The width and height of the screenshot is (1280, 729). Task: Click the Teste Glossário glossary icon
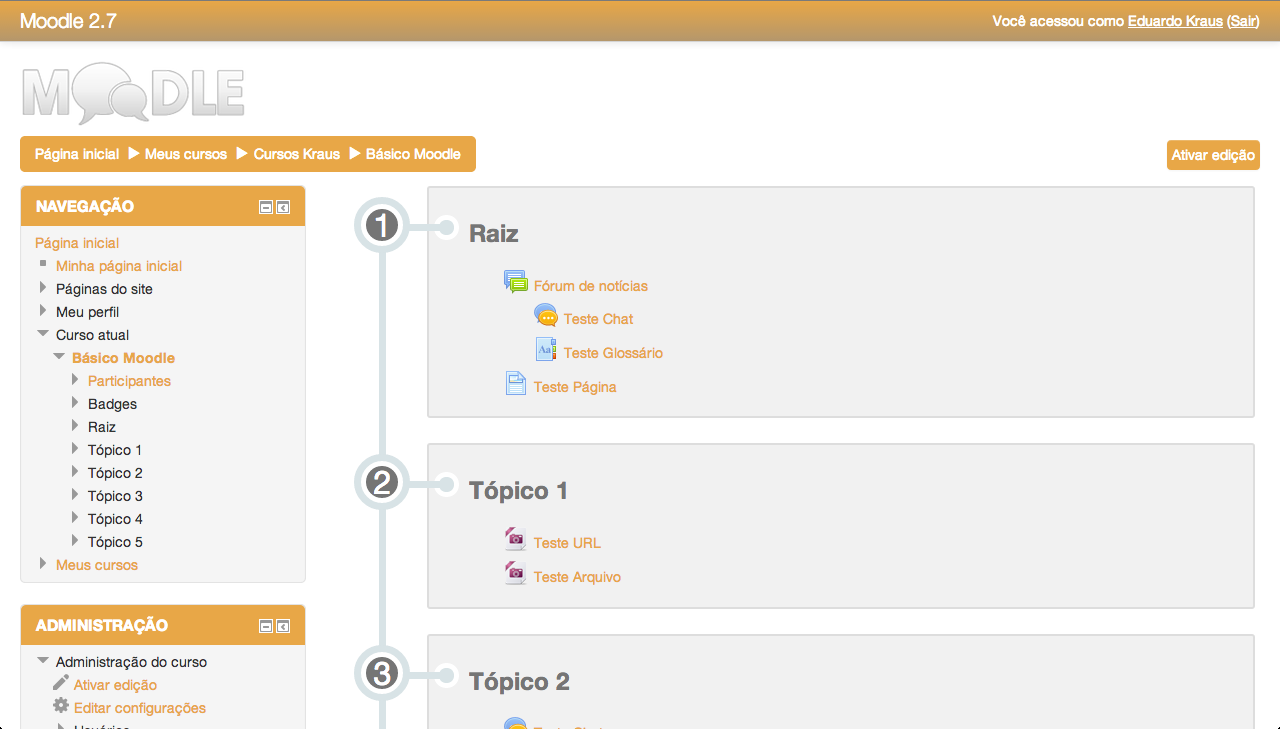coord(546,350)
